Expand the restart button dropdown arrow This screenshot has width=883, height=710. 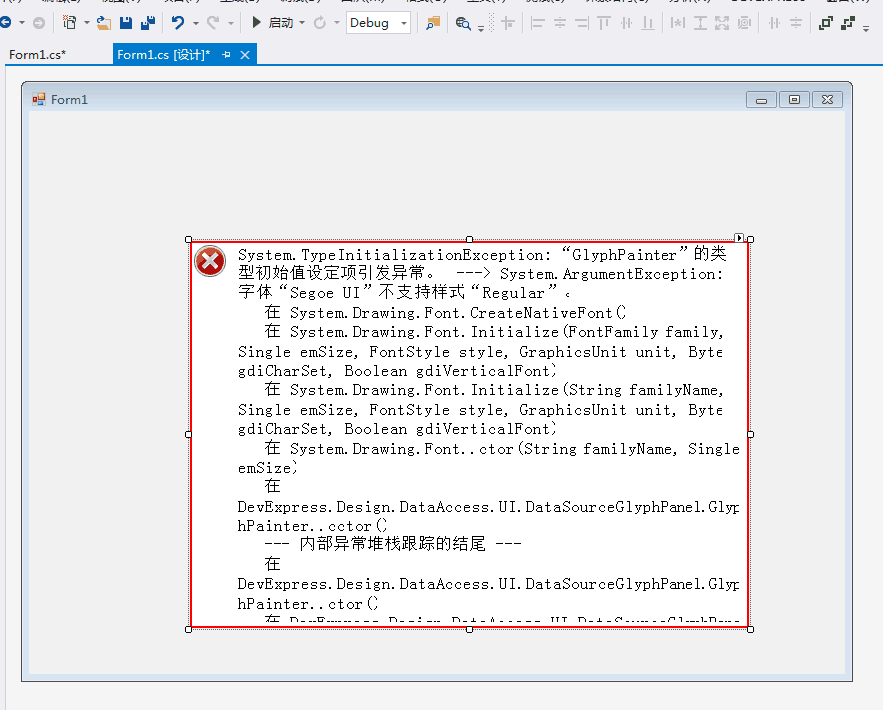(337, 23)
